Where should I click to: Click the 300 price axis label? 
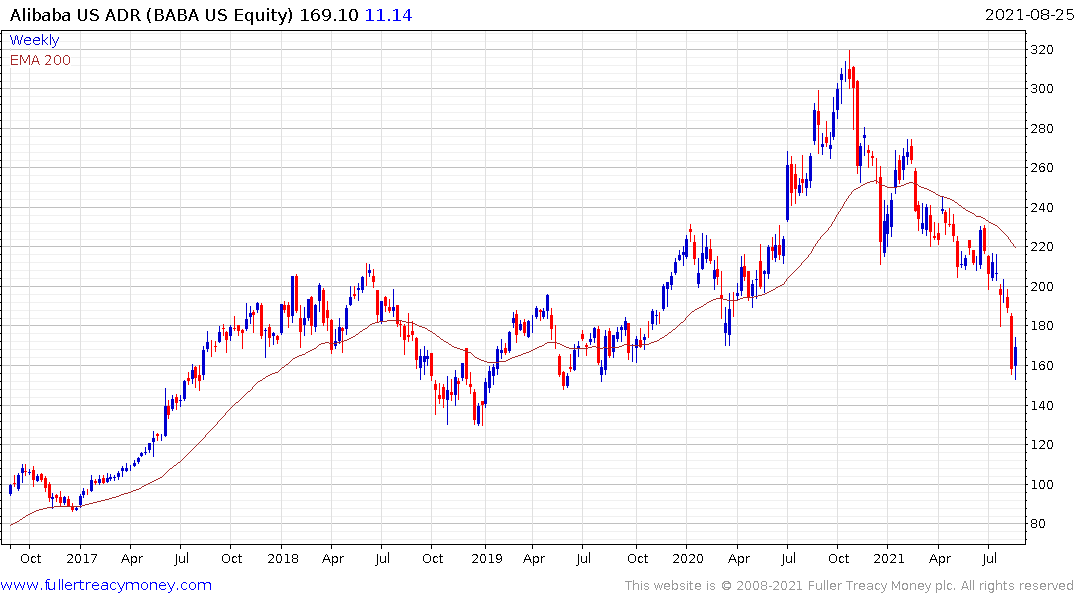coord(1042,88)
